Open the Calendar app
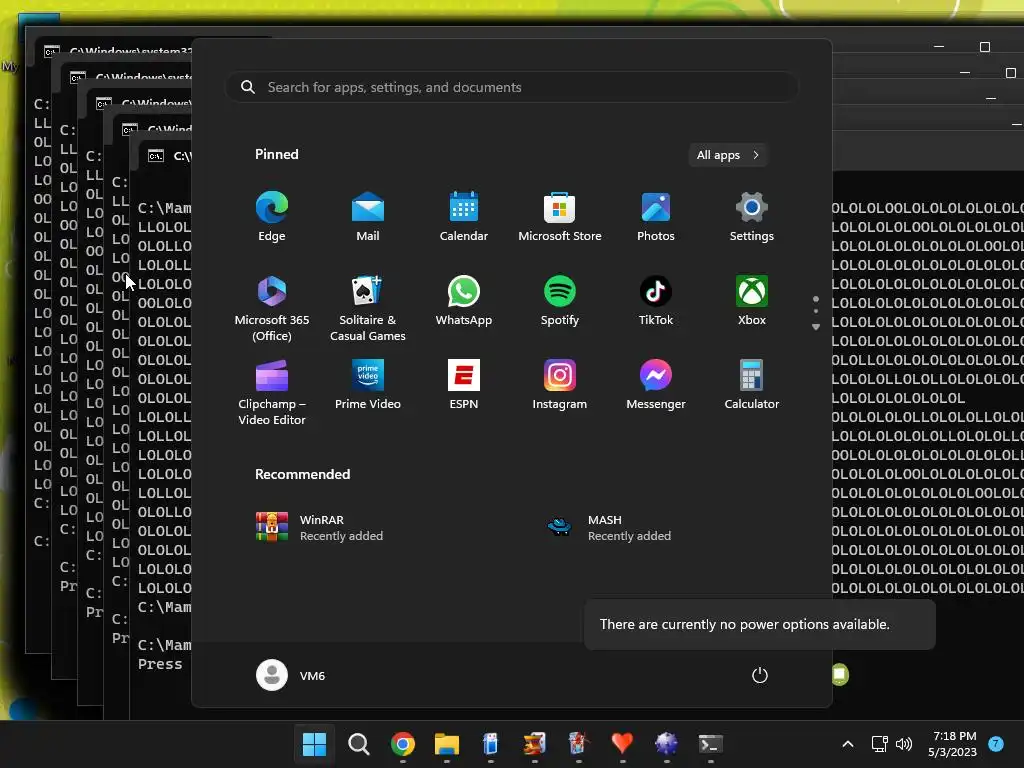This screenshot has height=768, width=1024. [x=464, y=217]
